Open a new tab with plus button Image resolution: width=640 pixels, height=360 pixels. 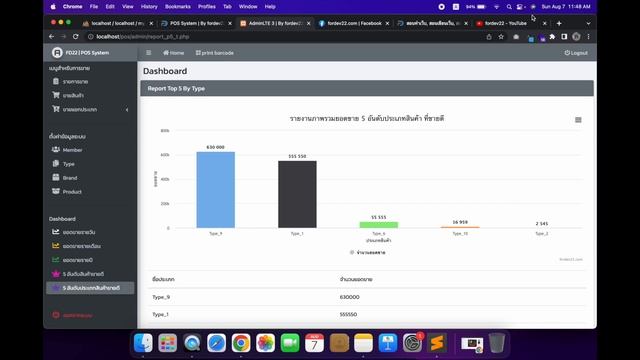point(559,23)
